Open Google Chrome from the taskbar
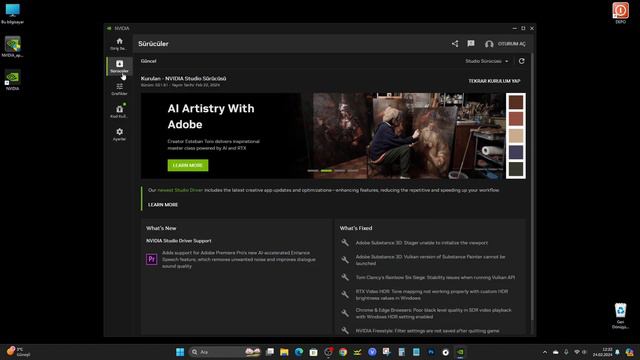Image resolution: width=640 pixels, height=360 pixels. click(343, 352)
